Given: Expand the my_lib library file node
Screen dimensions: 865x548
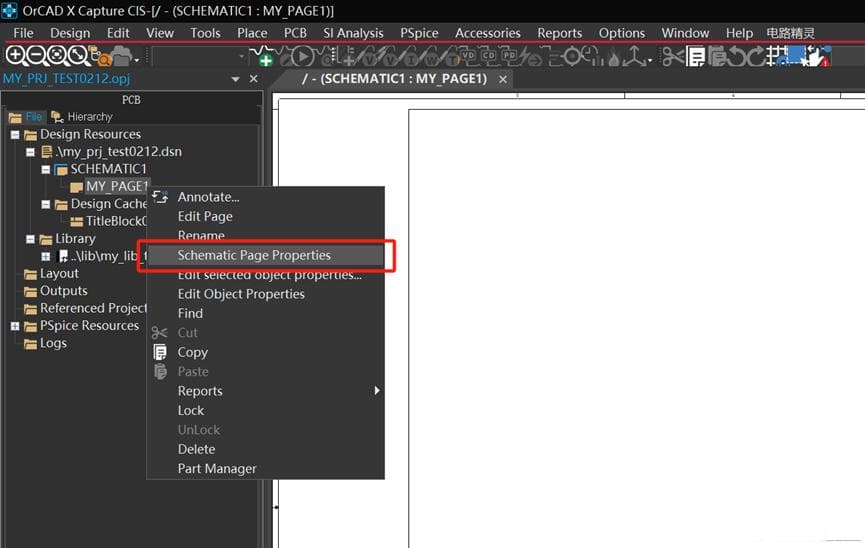Looking at the screenshot, I should 46,256.
